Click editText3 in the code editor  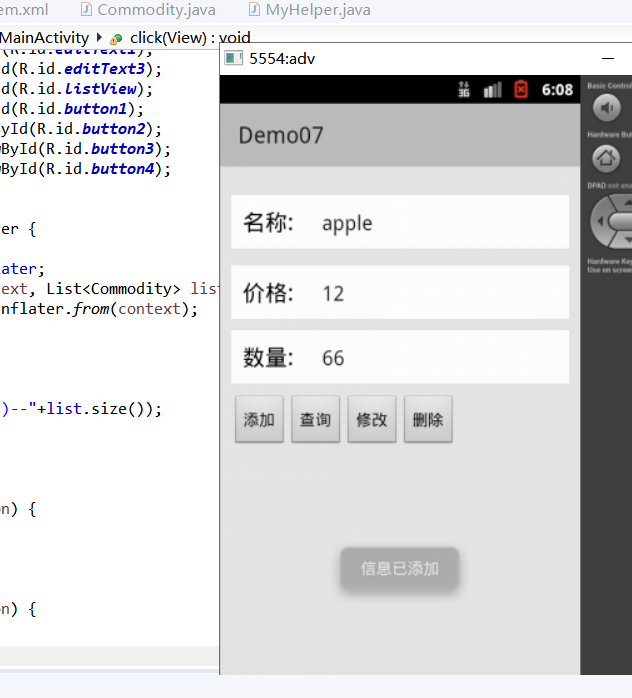coord(105,69)
